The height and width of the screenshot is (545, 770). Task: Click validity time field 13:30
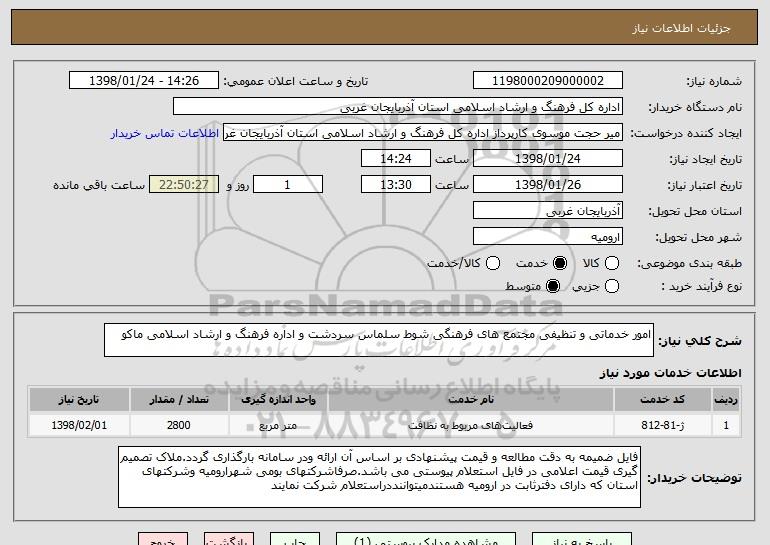coord(396,185)
